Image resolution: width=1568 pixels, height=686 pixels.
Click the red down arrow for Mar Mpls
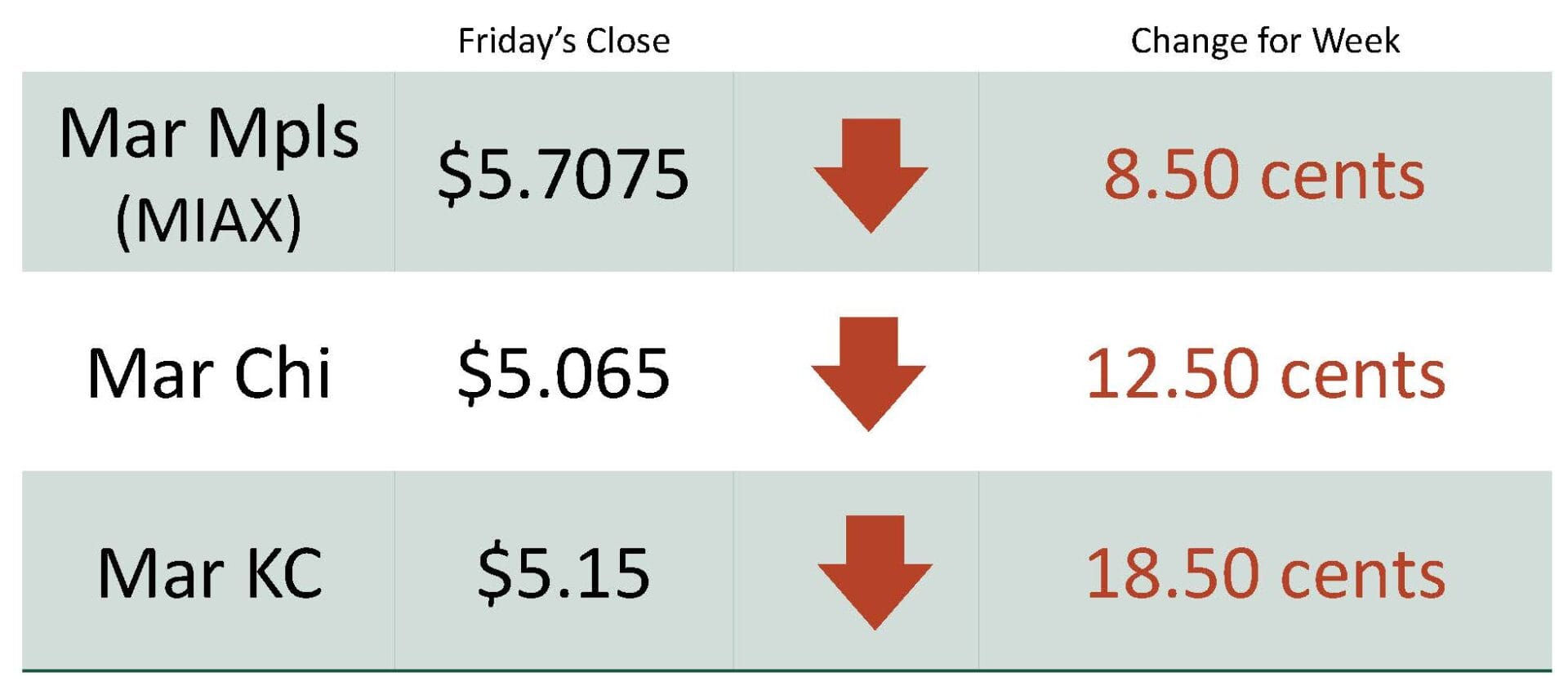(871, 174)
